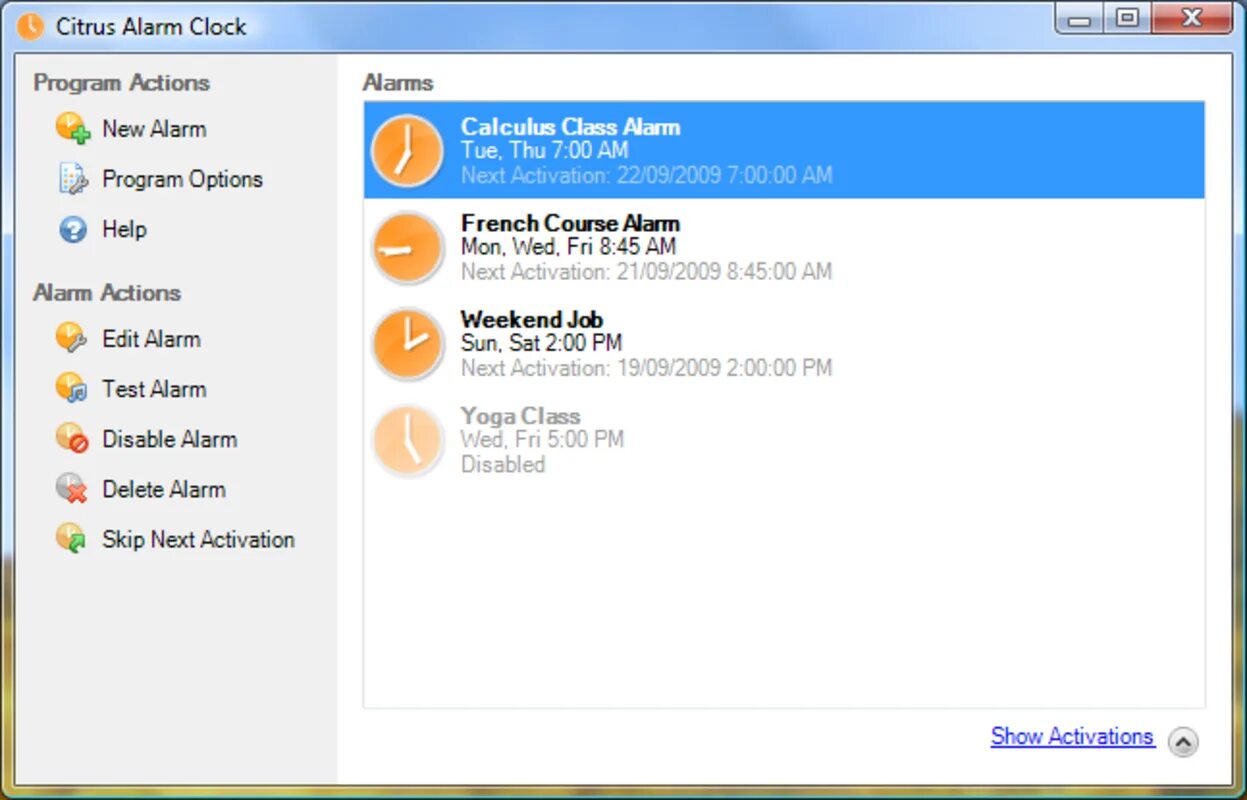Select the Yoga Class title

520,416
